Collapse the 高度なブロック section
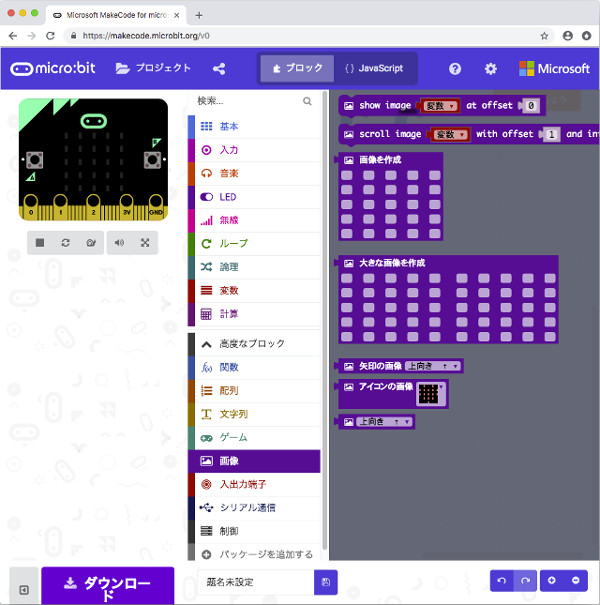The height and width of the screenshot is (605, 600). pos(254,344)
